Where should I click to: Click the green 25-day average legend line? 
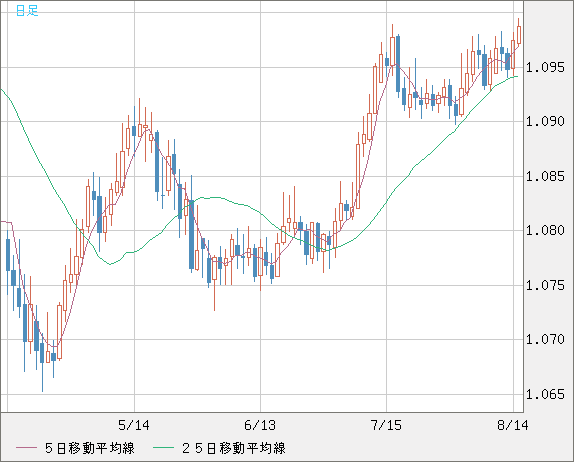(x=163, y=448)
